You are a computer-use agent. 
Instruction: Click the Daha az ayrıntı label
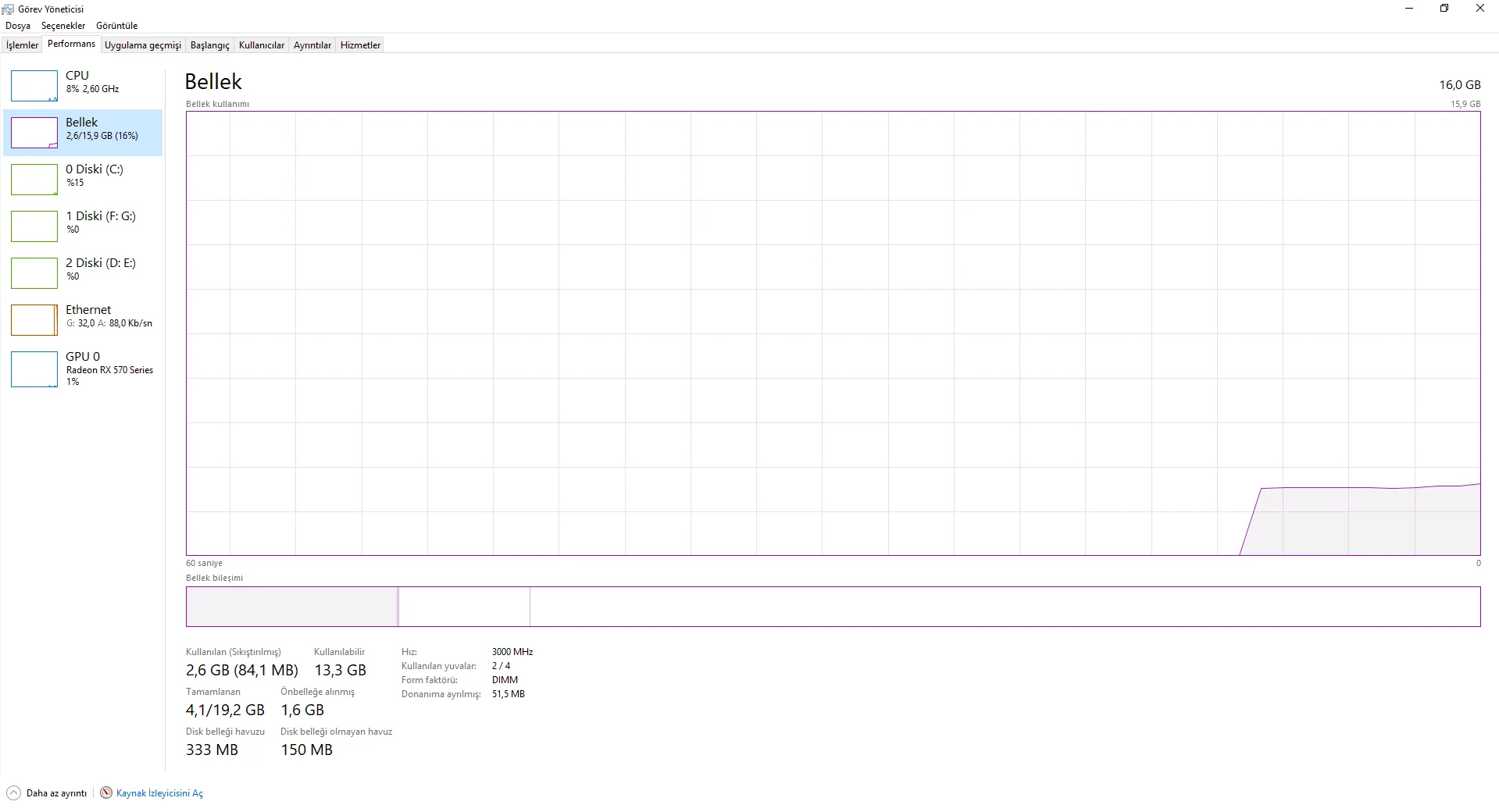56,793
